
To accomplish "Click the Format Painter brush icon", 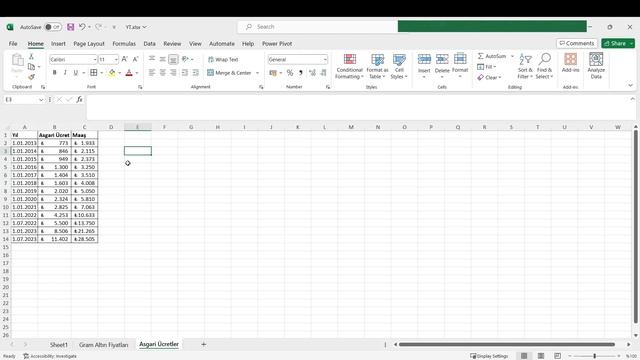I will click(x=31, y=77).
